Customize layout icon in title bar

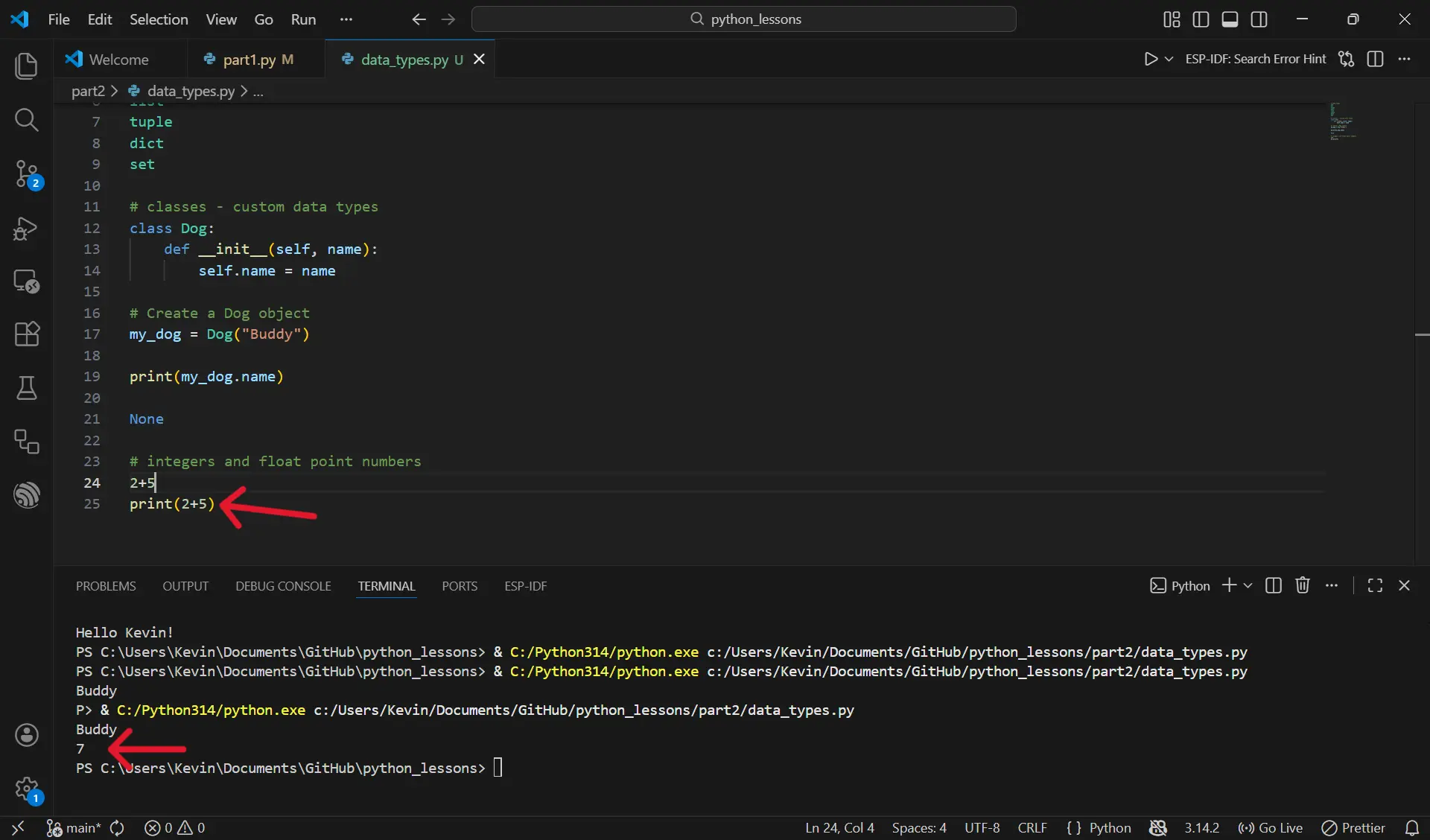point(1172,19)
